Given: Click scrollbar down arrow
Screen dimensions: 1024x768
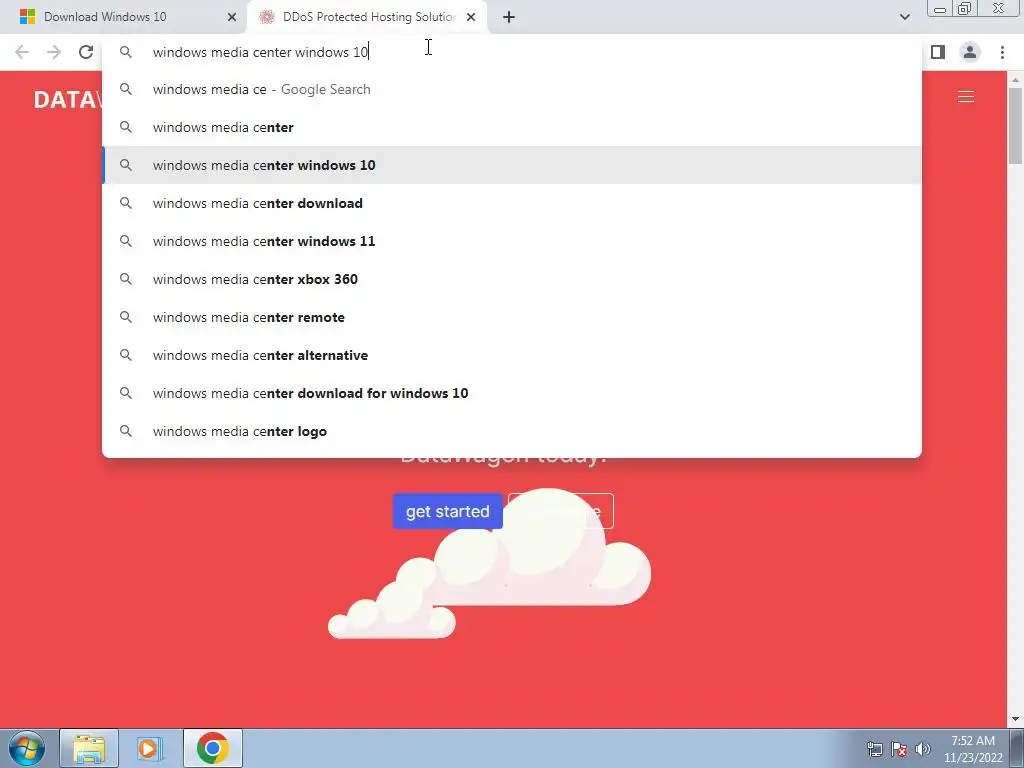Looking at the screenshot, I should (1015, 719).
